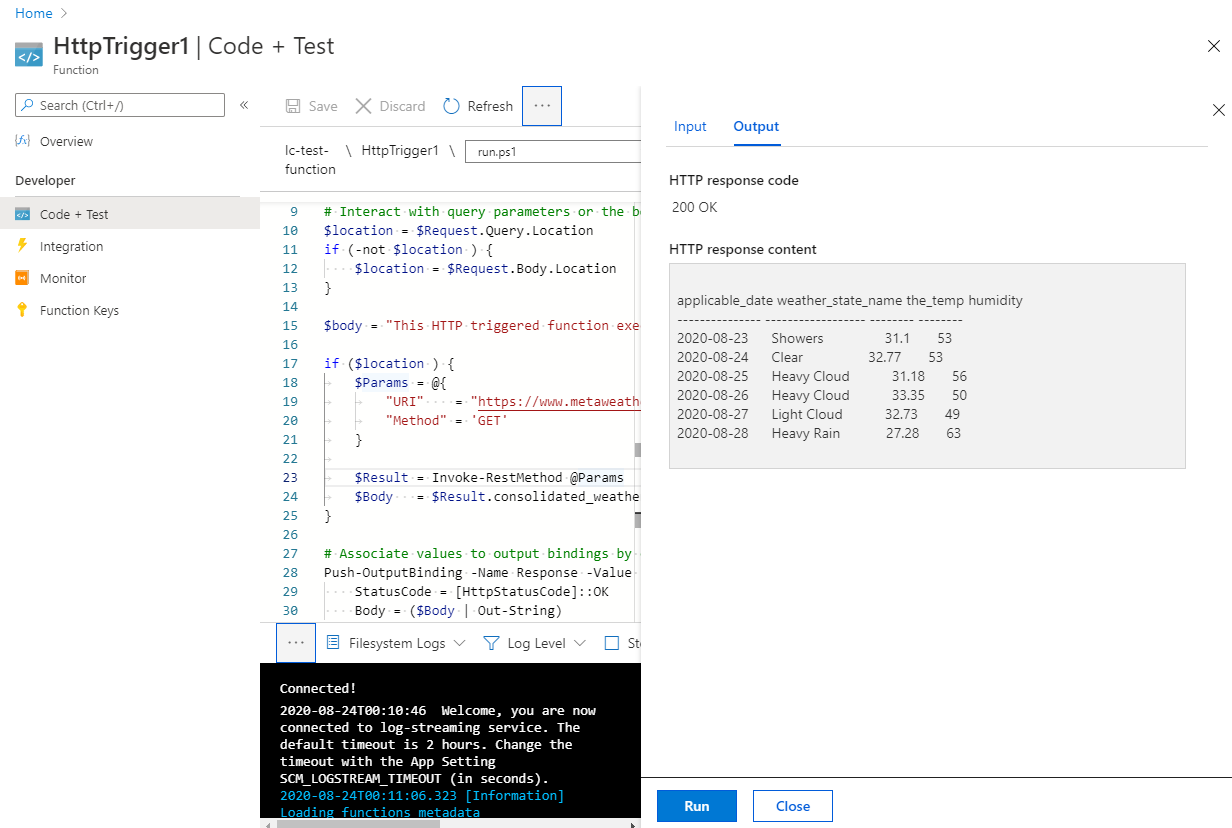Open Overview from the sidebar

point(67,140)
